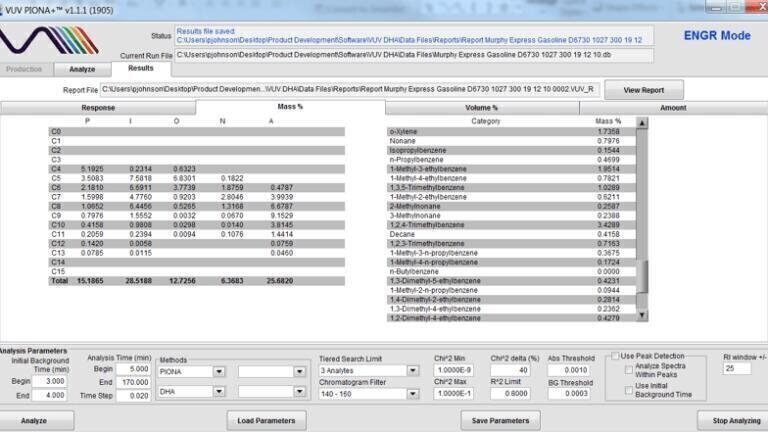Click the Mass % column header in category list

click(608, 121)
